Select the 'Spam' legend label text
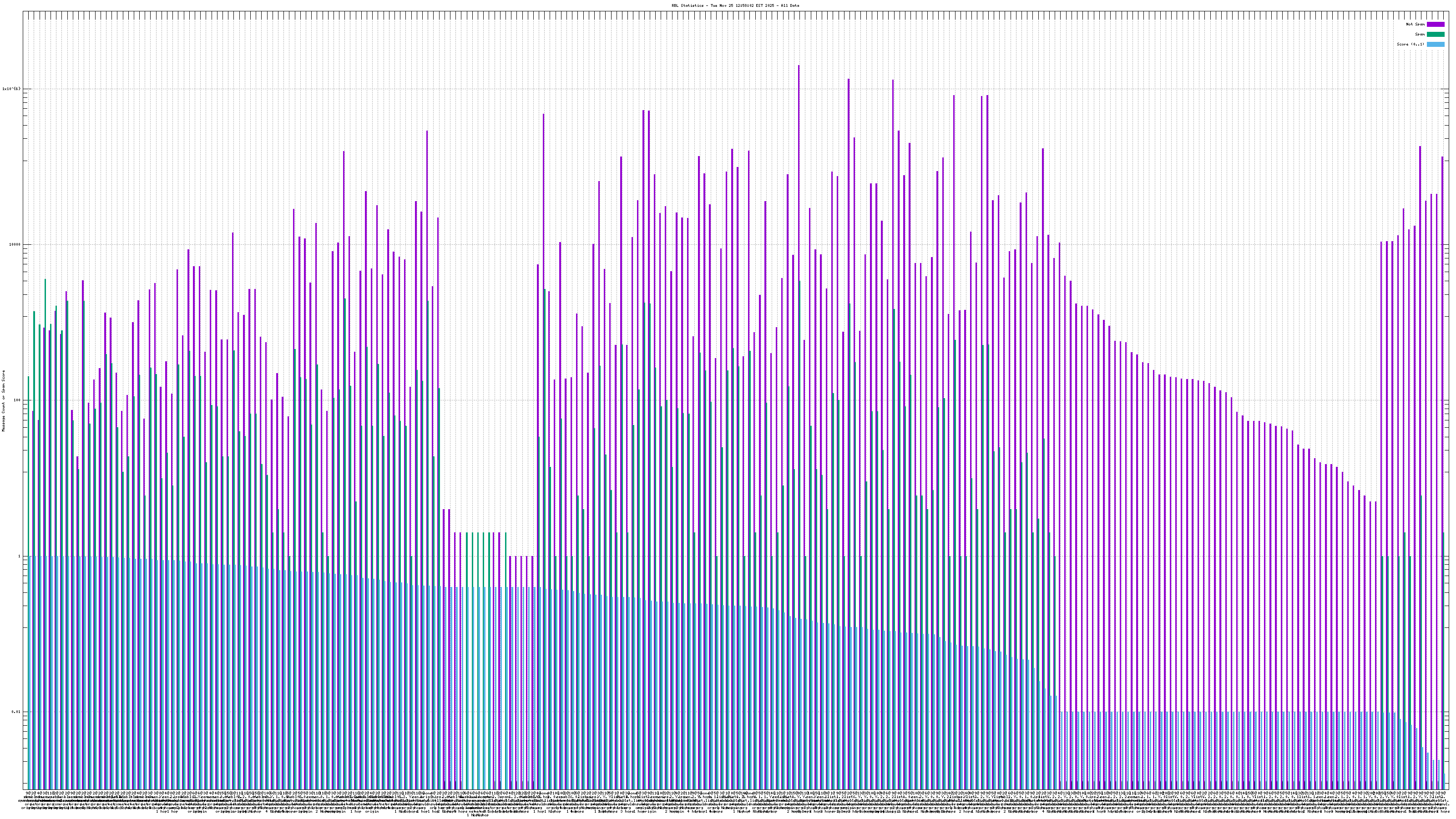Image resolution: width=1456 pixels, height=819 pixels. click(1420, 35)
